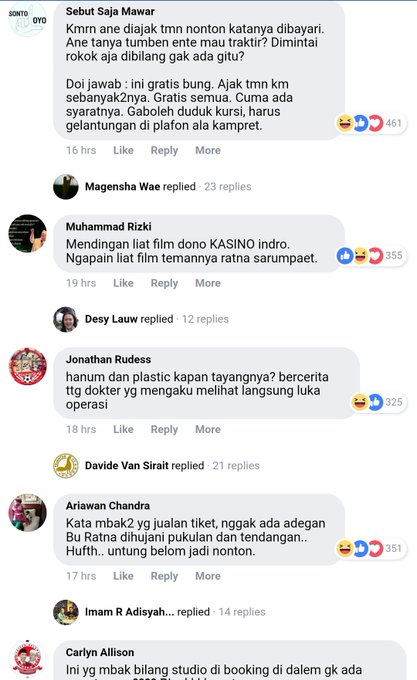Open Jonathan Rudess's profile avatar

(x=27, y=366)
